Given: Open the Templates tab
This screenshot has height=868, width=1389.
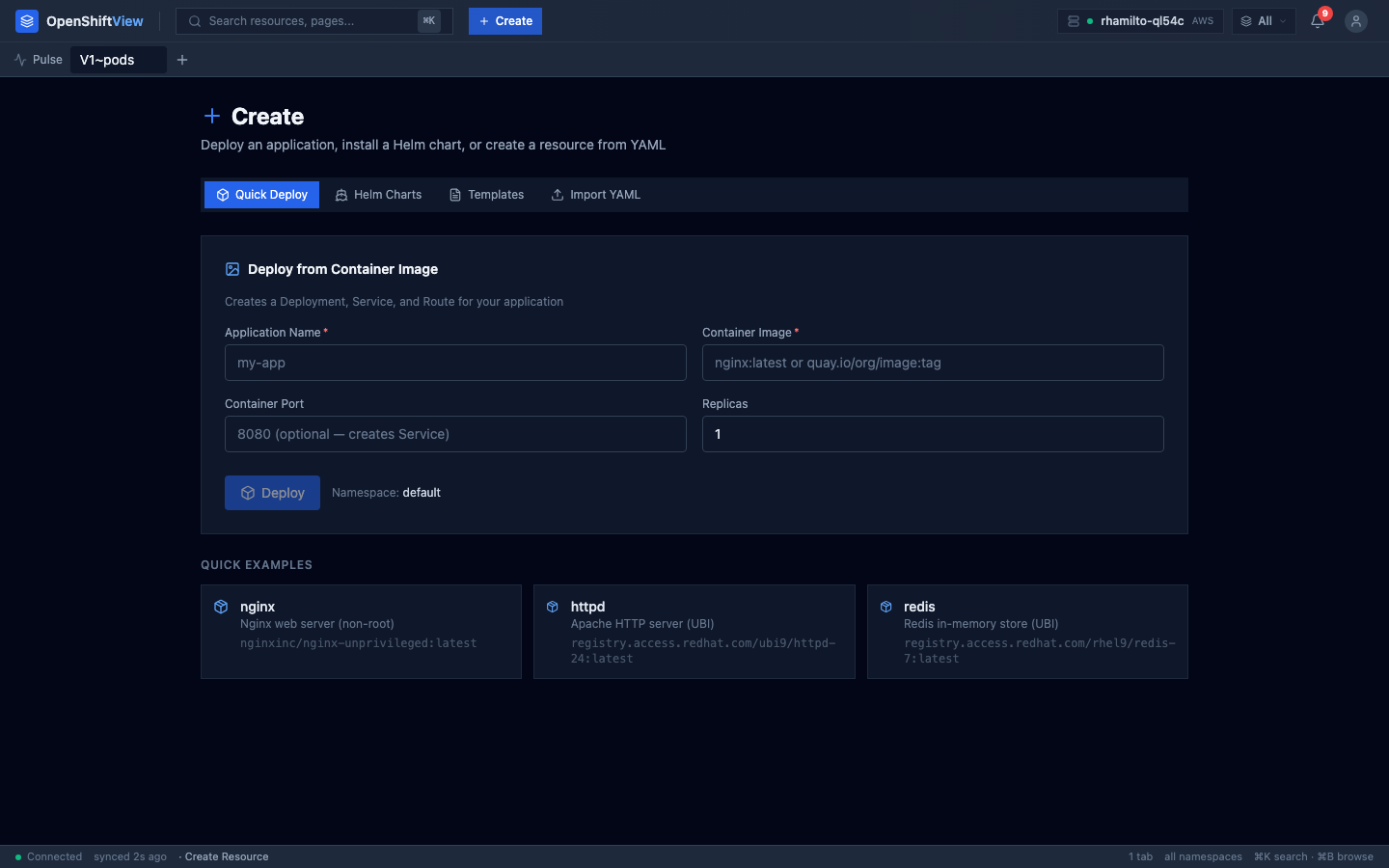Looking at the screenshot, I should pyautogui.click(x=486, y=195).
